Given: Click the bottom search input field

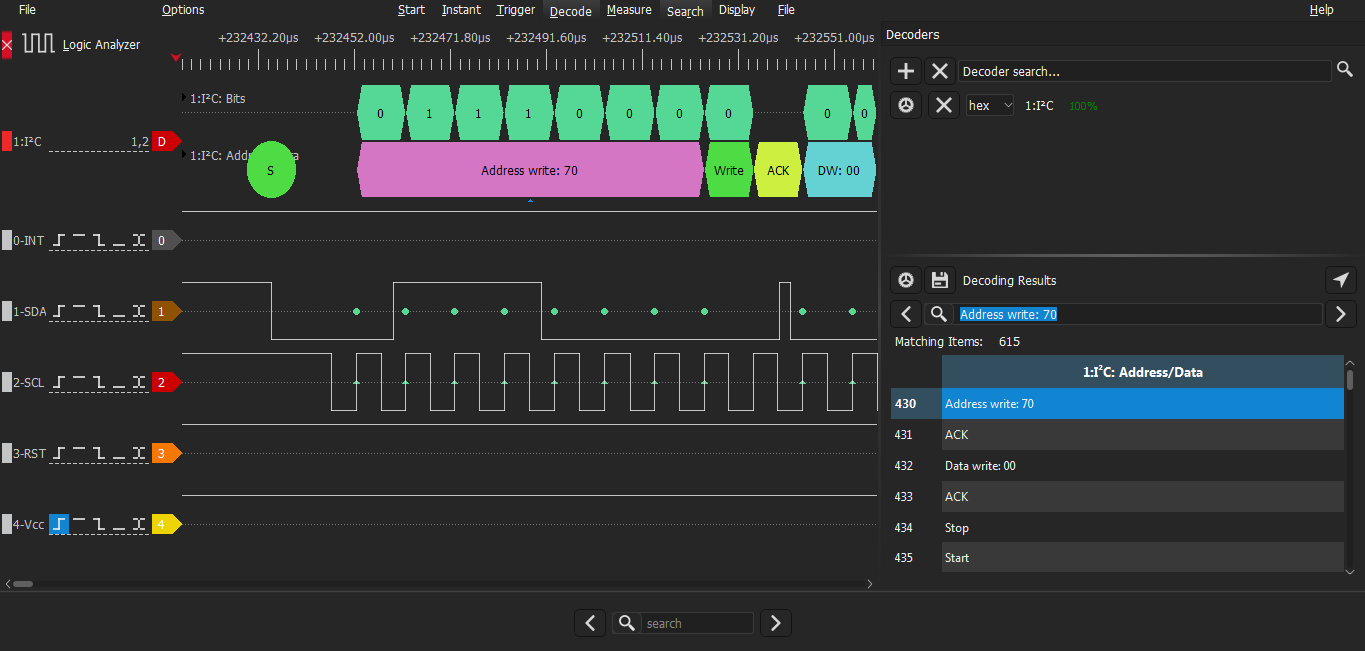Looking at the screenshot, I should click(x=697, y=623).
